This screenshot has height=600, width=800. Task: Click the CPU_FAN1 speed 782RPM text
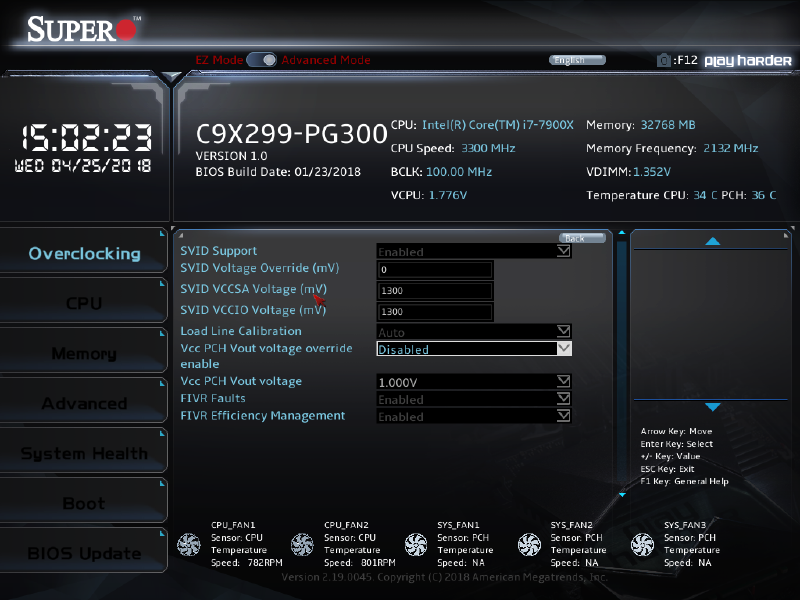coord(265,563)
